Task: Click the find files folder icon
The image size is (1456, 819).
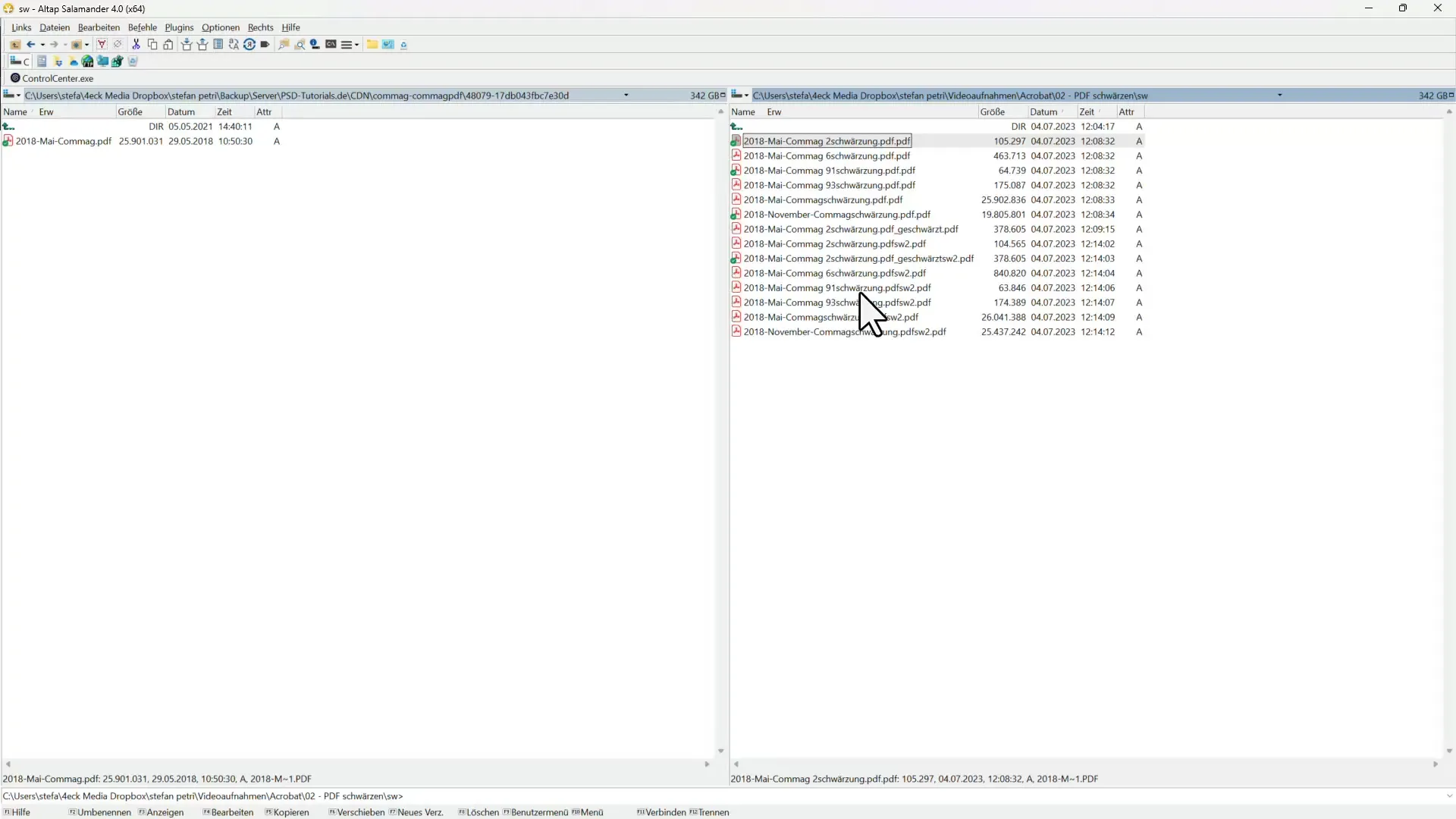Action: click(284, 45)
